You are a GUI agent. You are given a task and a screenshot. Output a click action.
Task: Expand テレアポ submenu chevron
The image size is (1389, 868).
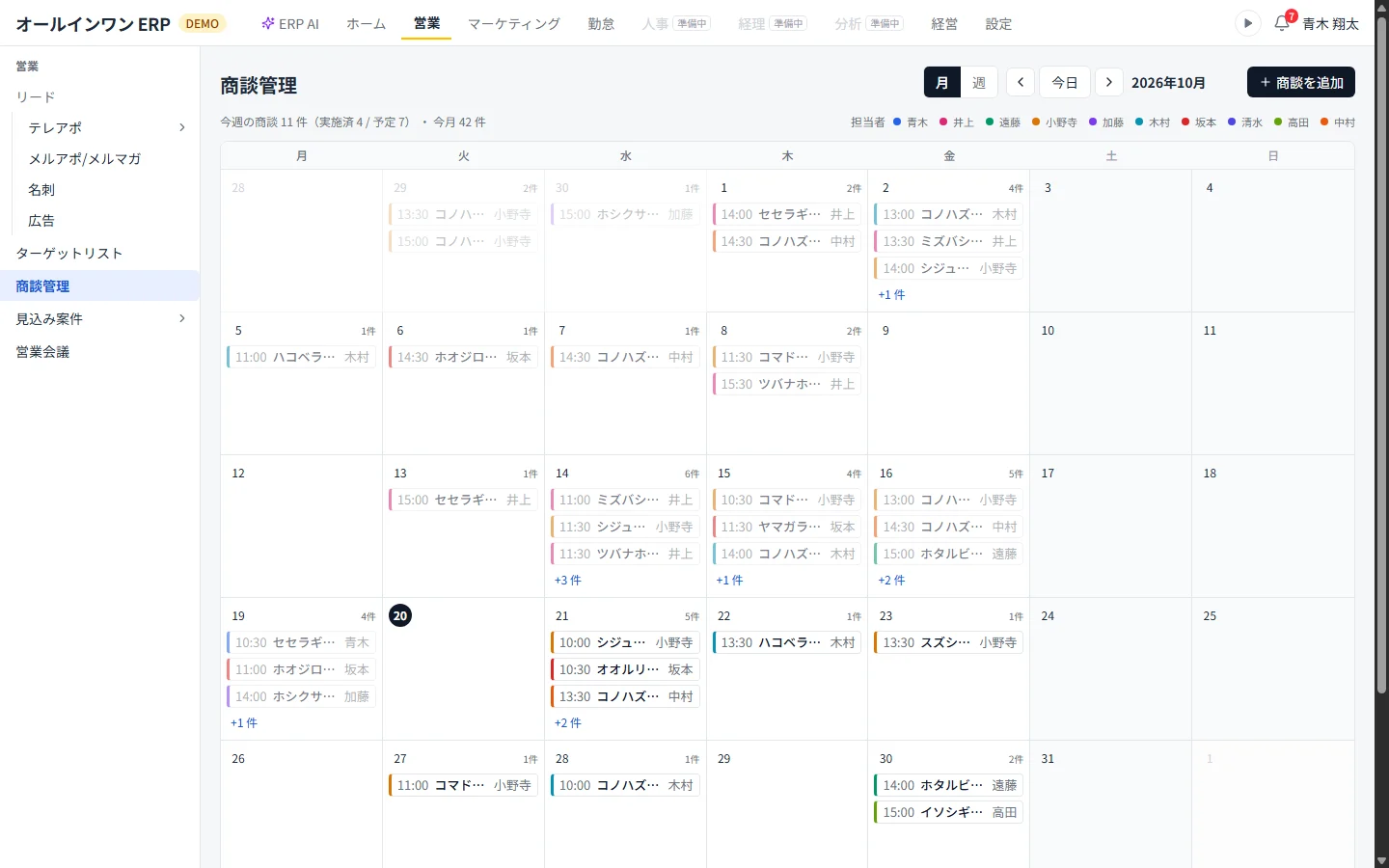tap(181, 127)
